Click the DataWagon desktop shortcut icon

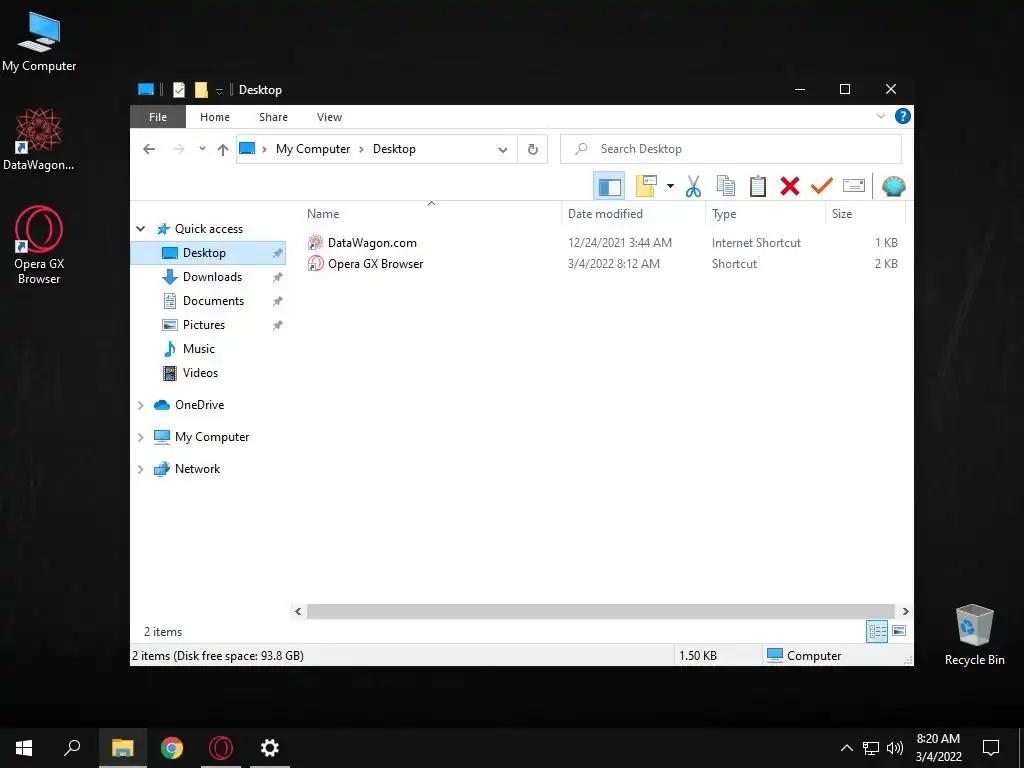[x=39, y=140]
